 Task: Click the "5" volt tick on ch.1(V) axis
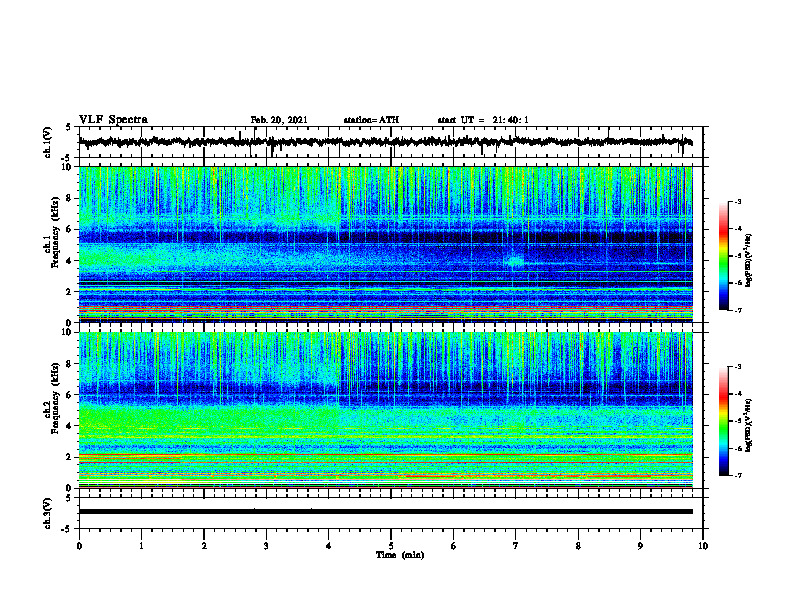tap(70, 128)
